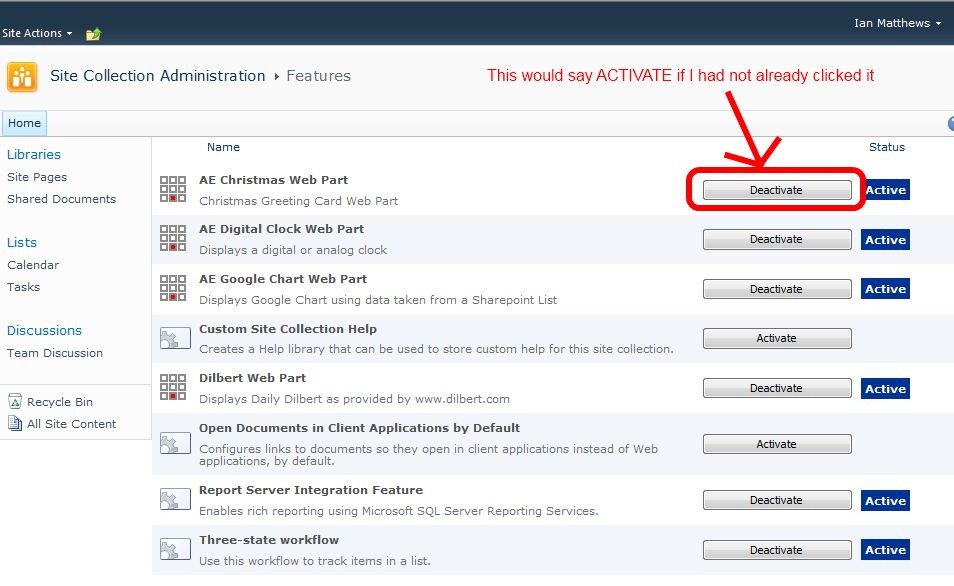Open the Site Actions dropdown menu
Viewport: 954px width, 586px height.
tap(37, 33)
